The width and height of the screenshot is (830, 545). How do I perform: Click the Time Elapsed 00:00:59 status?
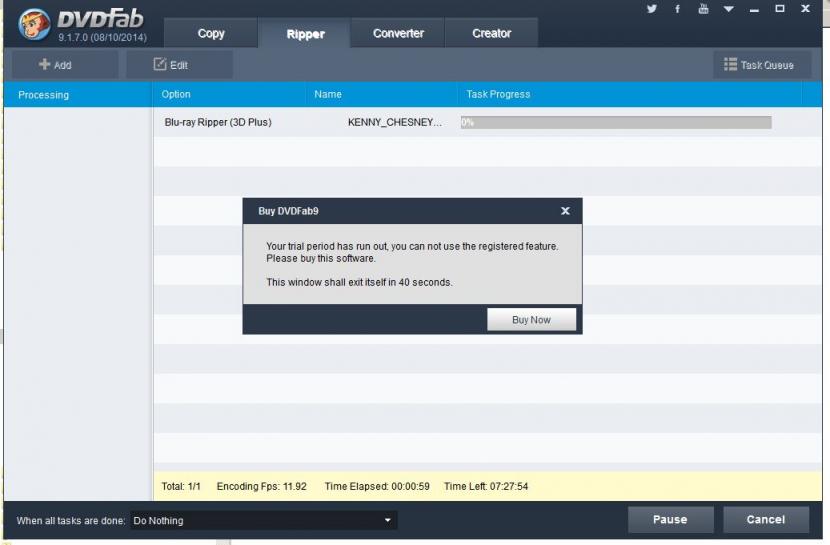pos(377,486)
